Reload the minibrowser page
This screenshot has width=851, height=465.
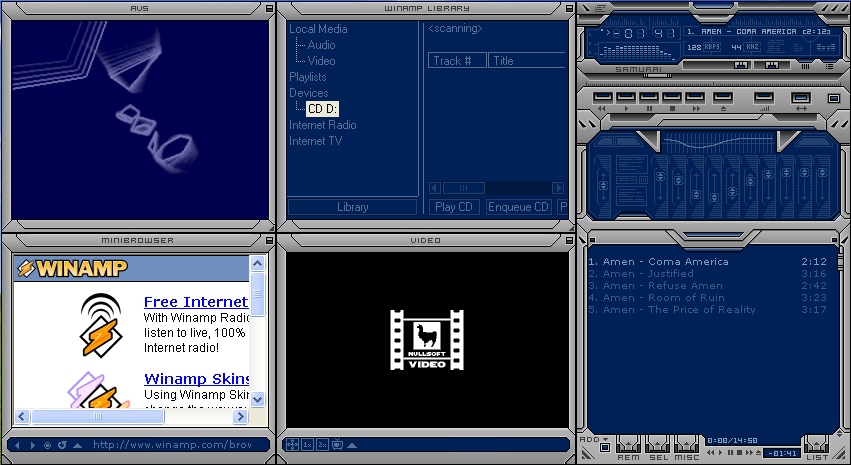[x=62, y=445]
